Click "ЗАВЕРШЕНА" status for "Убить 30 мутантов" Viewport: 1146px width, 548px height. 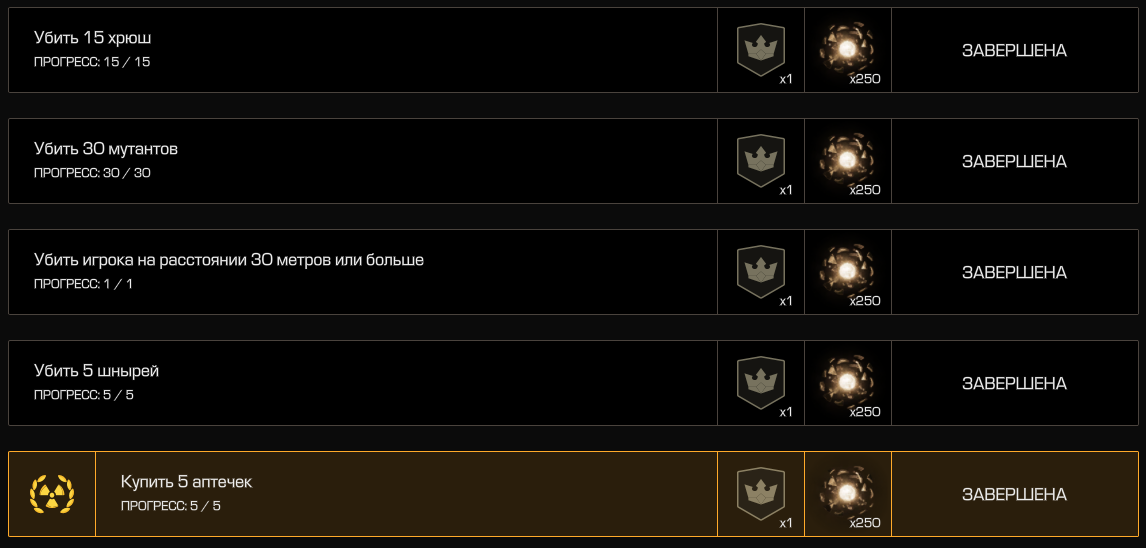pyautogui.click(x=1014, y=162)
